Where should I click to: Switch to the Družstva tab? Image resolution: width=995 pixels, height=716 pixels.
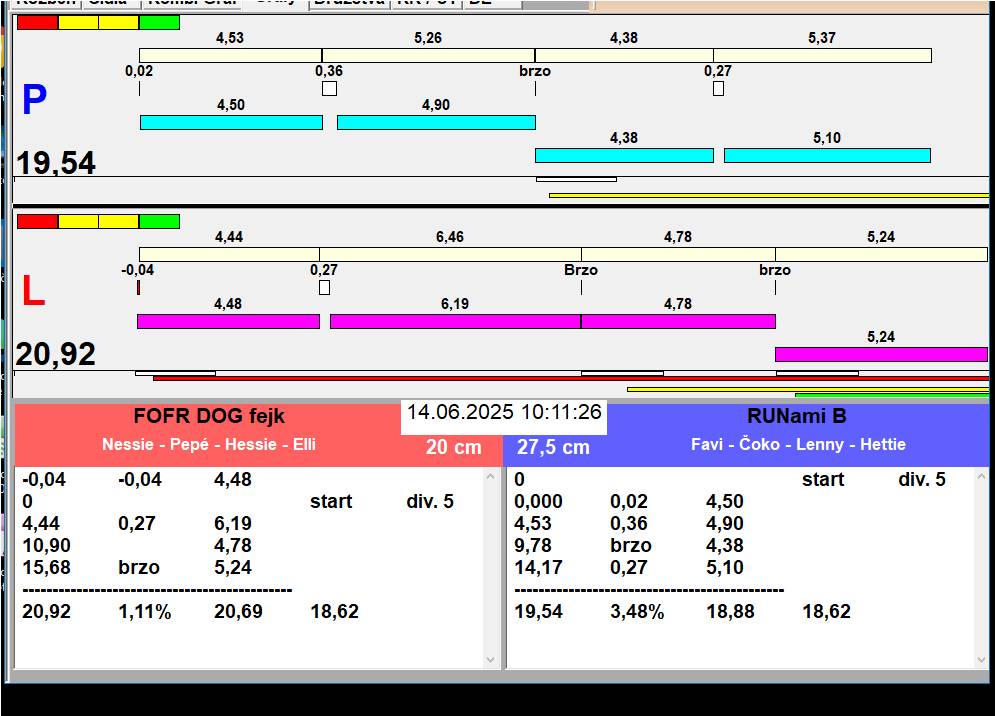(x=347, y=3)
